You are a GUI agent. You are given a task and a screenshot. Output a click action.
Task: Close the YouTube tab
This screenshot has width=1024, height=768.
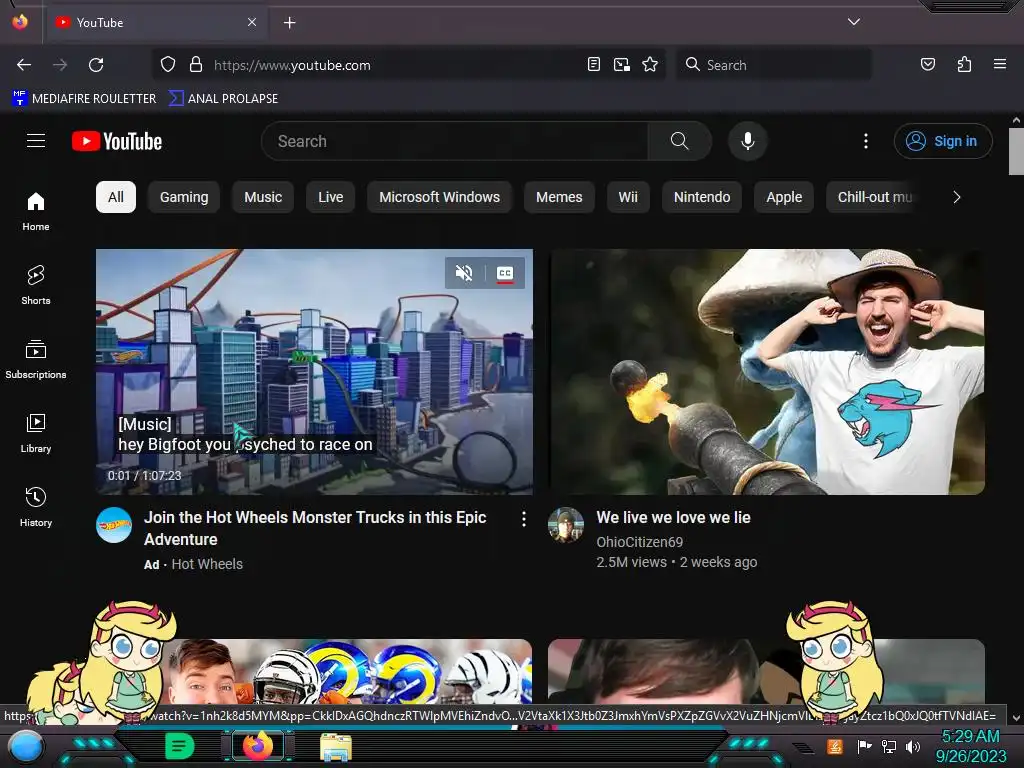click(x=252, y=22)
